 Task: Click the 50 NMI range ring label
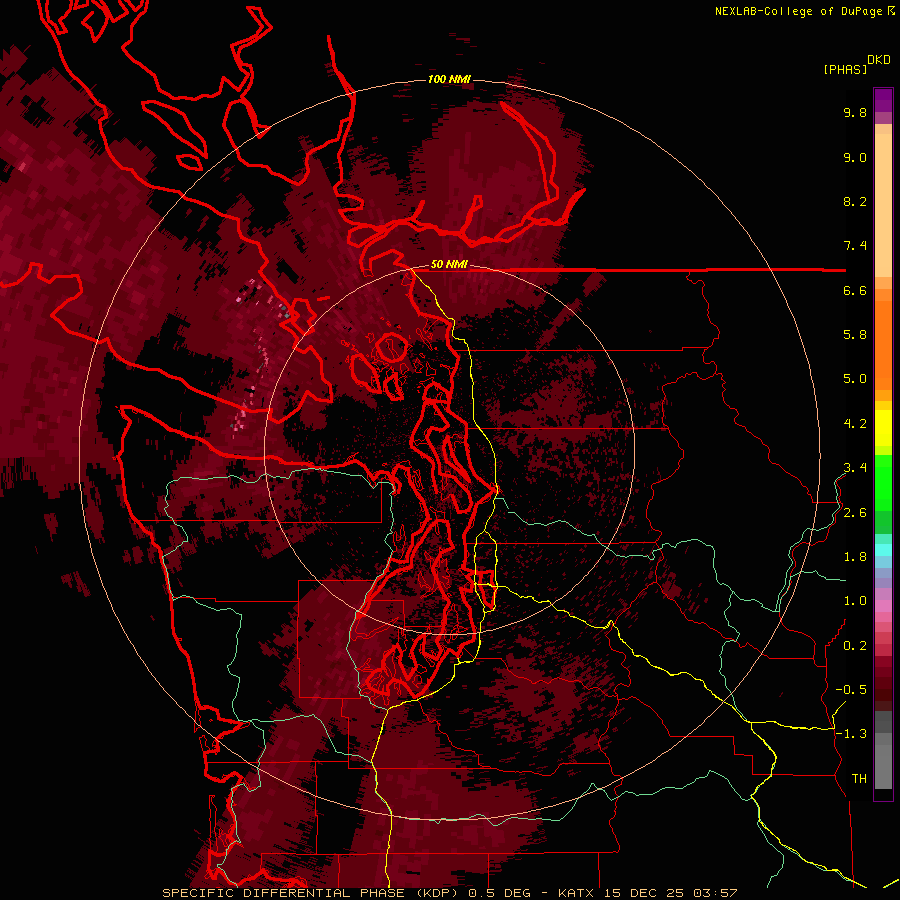point(449,265)
